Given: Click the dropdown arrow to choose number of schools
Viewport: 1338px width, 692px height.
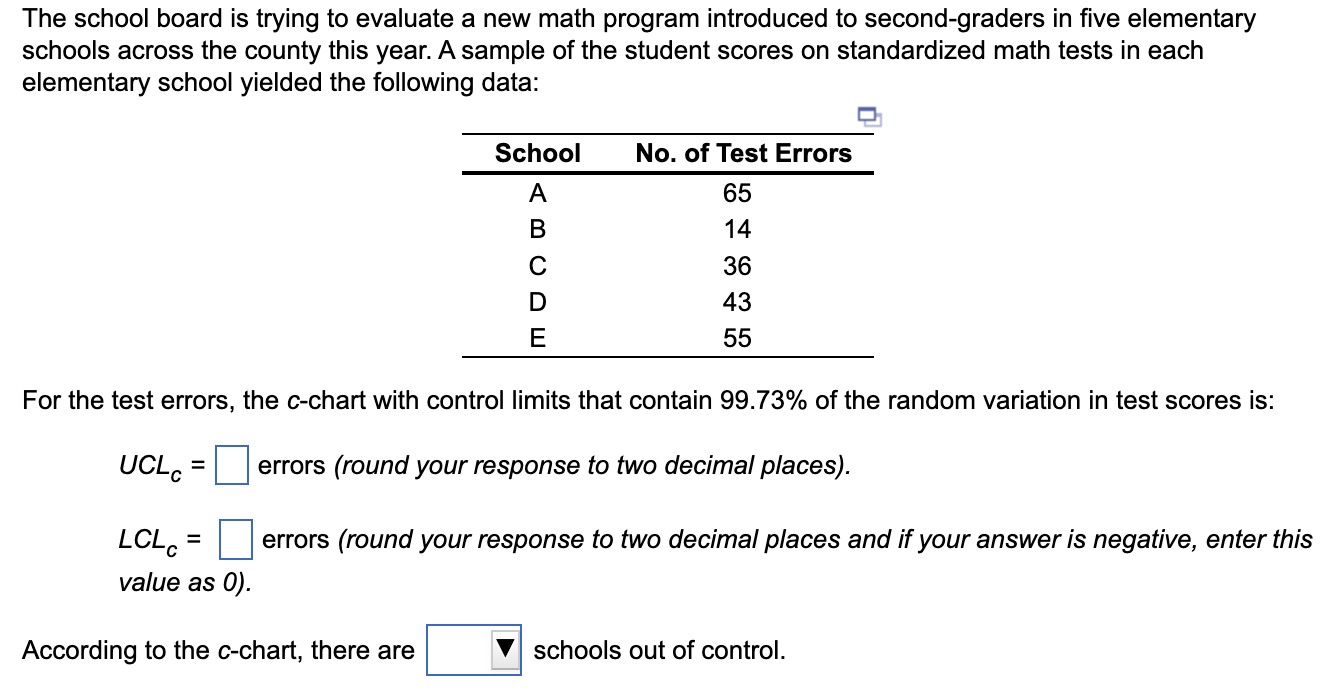Looking at the screenshot, I should [505, 650].
